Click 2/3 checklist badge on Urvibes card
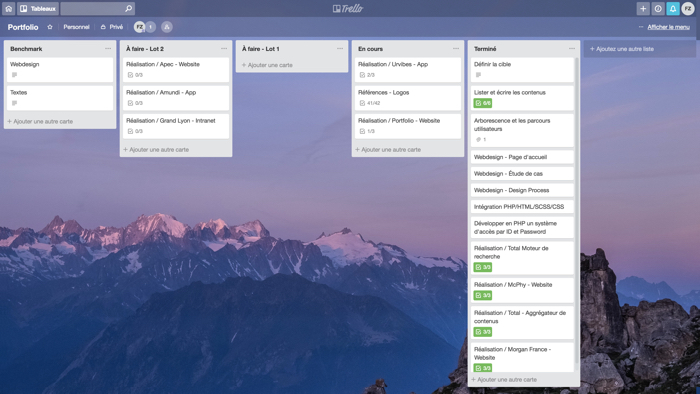 367,75
